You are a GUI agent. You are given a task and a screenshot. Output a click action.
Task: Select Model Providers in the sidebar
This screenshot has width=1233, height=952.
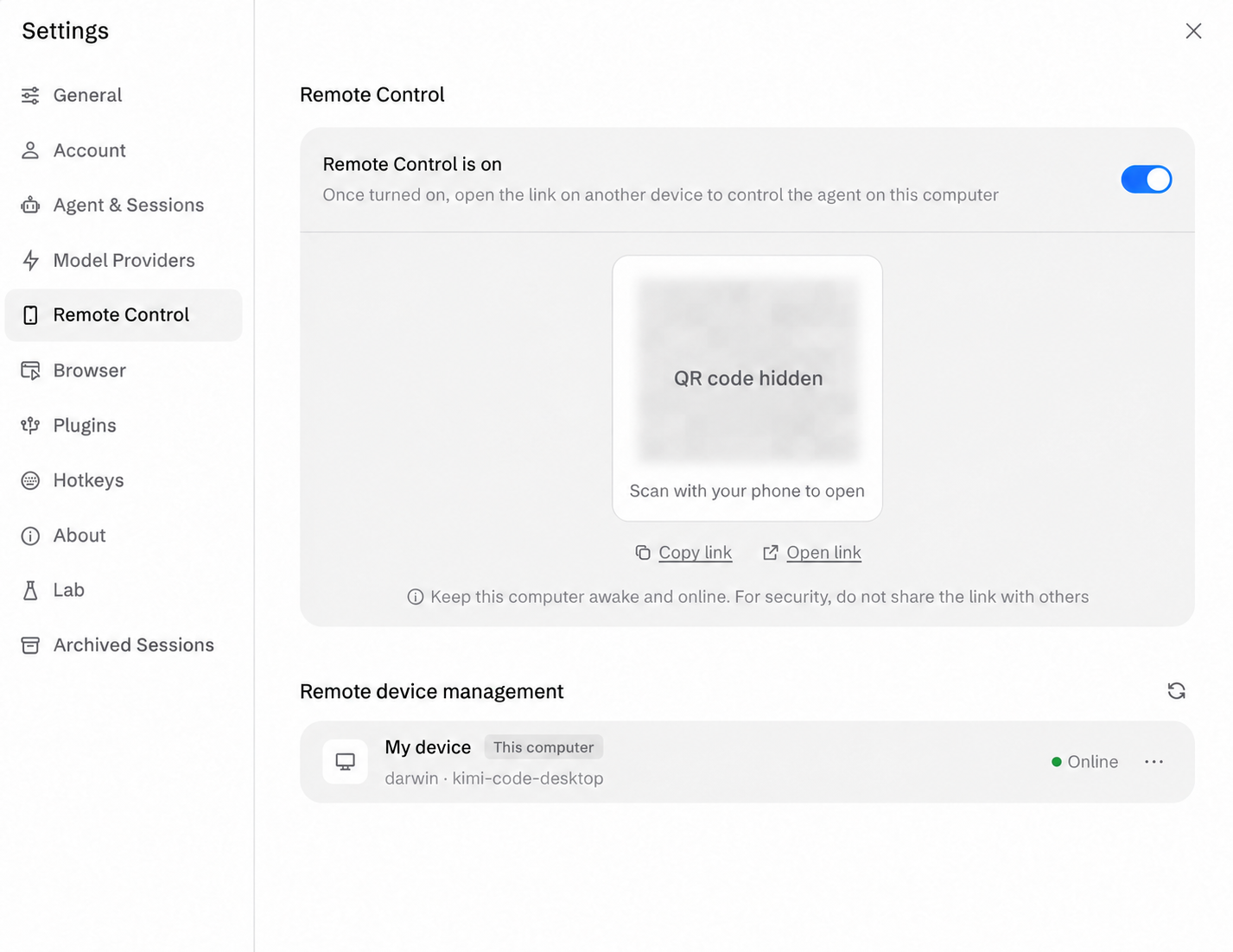[x=124, y=260]
